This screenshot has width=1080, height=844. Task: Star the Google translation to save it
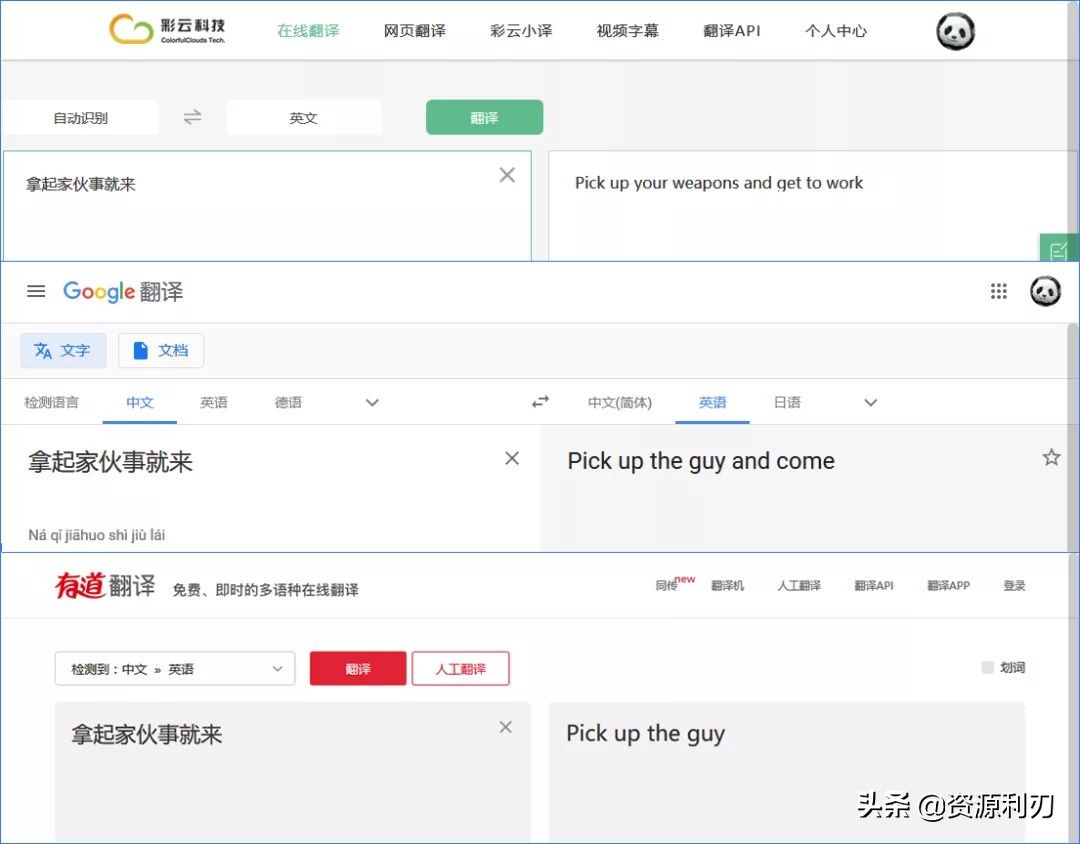(1051, 456)
